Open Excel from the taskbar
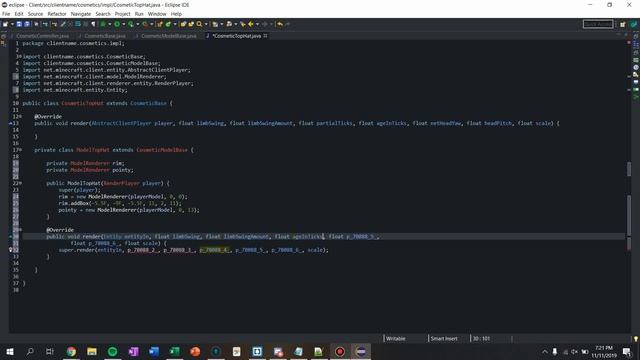This screenshot has width=640, height=360. point(175,351)
